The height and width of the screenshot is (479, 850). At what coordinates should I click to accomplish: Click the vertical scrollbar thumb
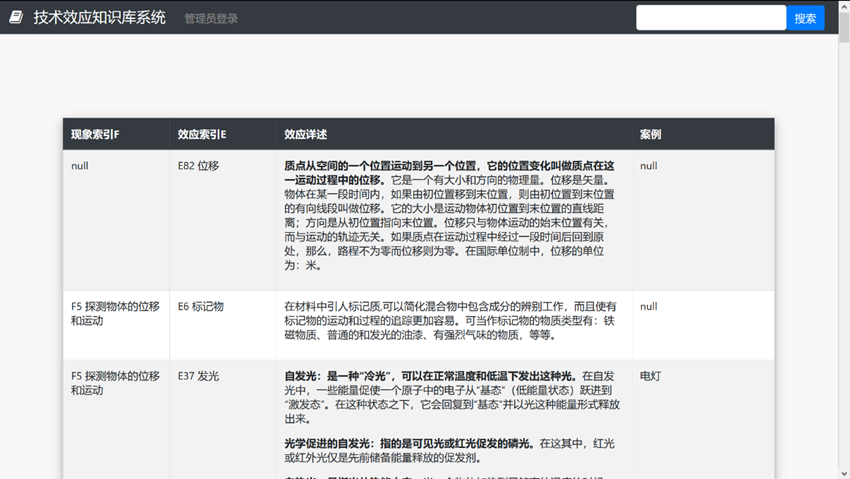(x=844, y=26)
